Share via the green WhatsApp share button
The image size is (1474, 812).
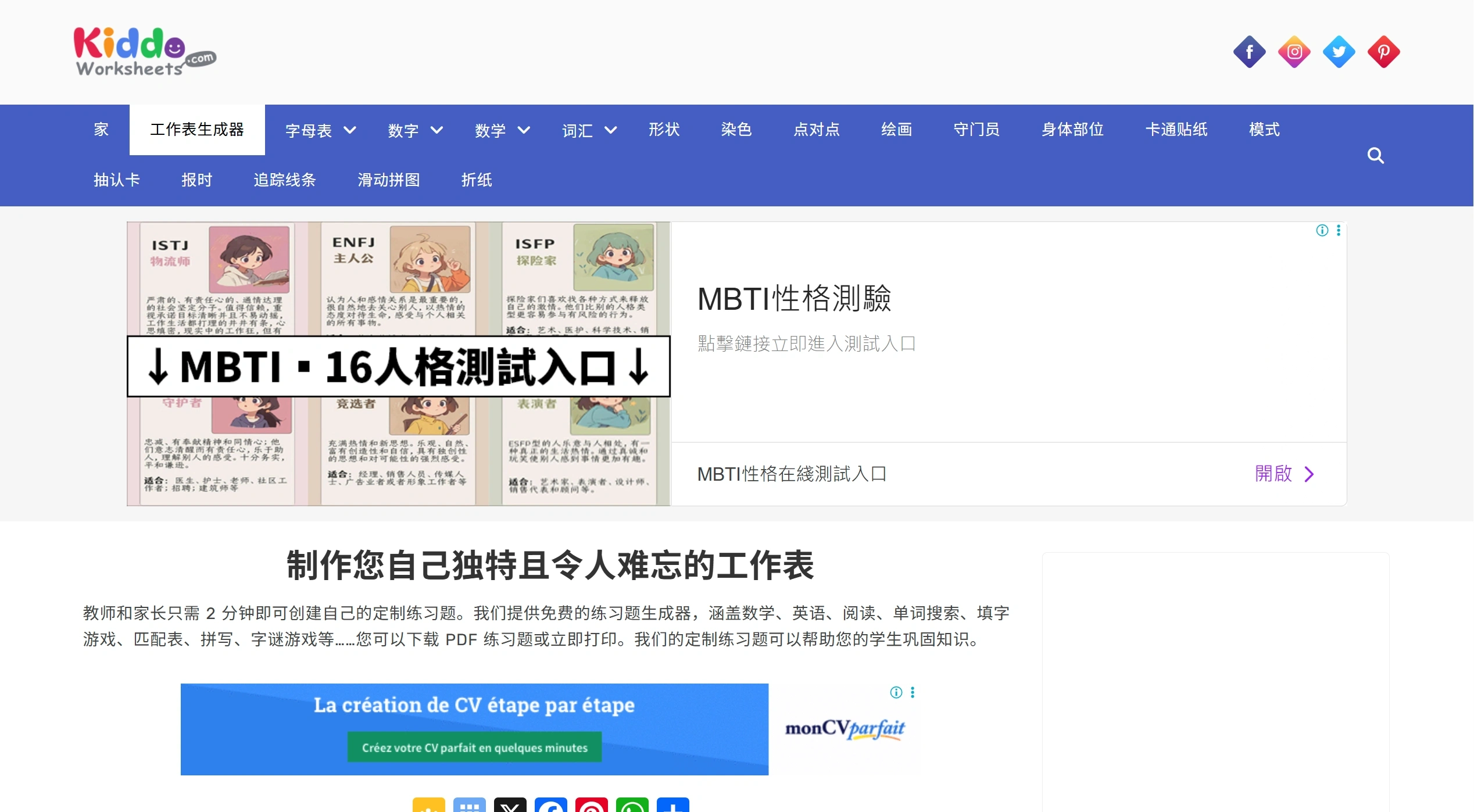tap(632, 805)
